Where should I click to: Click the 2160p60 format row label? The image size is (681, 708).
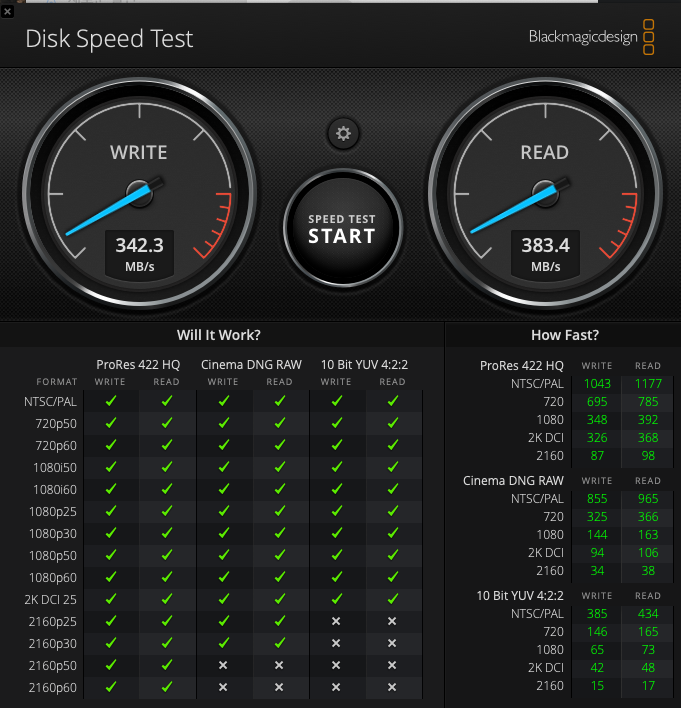[x=52, y=688]
